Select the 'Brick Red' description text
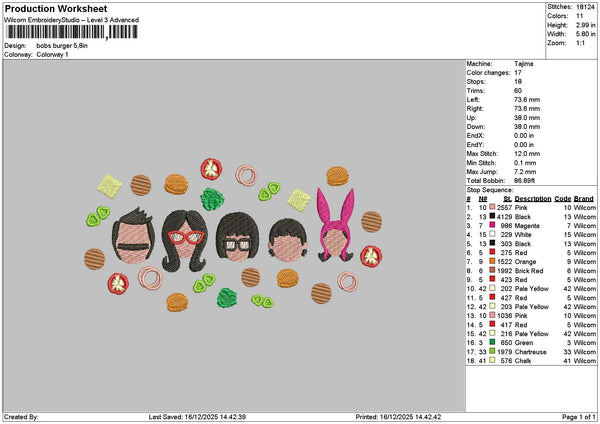This screenshot has height=424, width=600. 529,271
